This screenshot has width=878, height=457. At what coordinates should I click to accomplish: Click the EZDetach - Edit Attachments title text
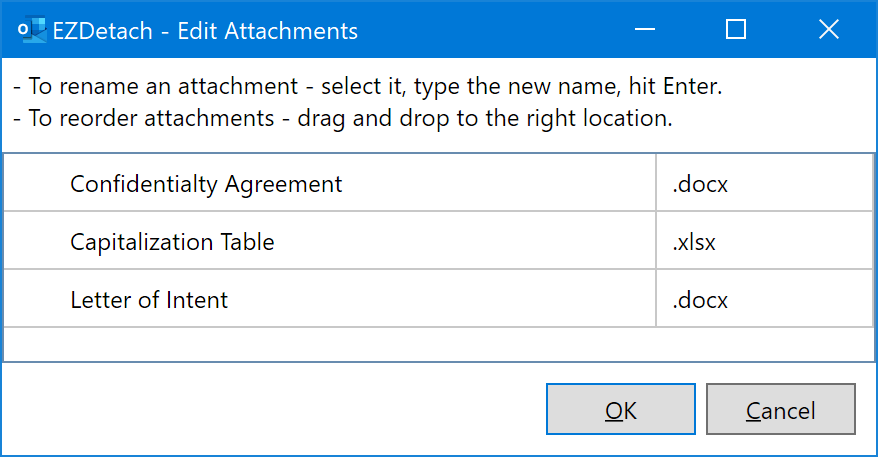click(205, 31)
